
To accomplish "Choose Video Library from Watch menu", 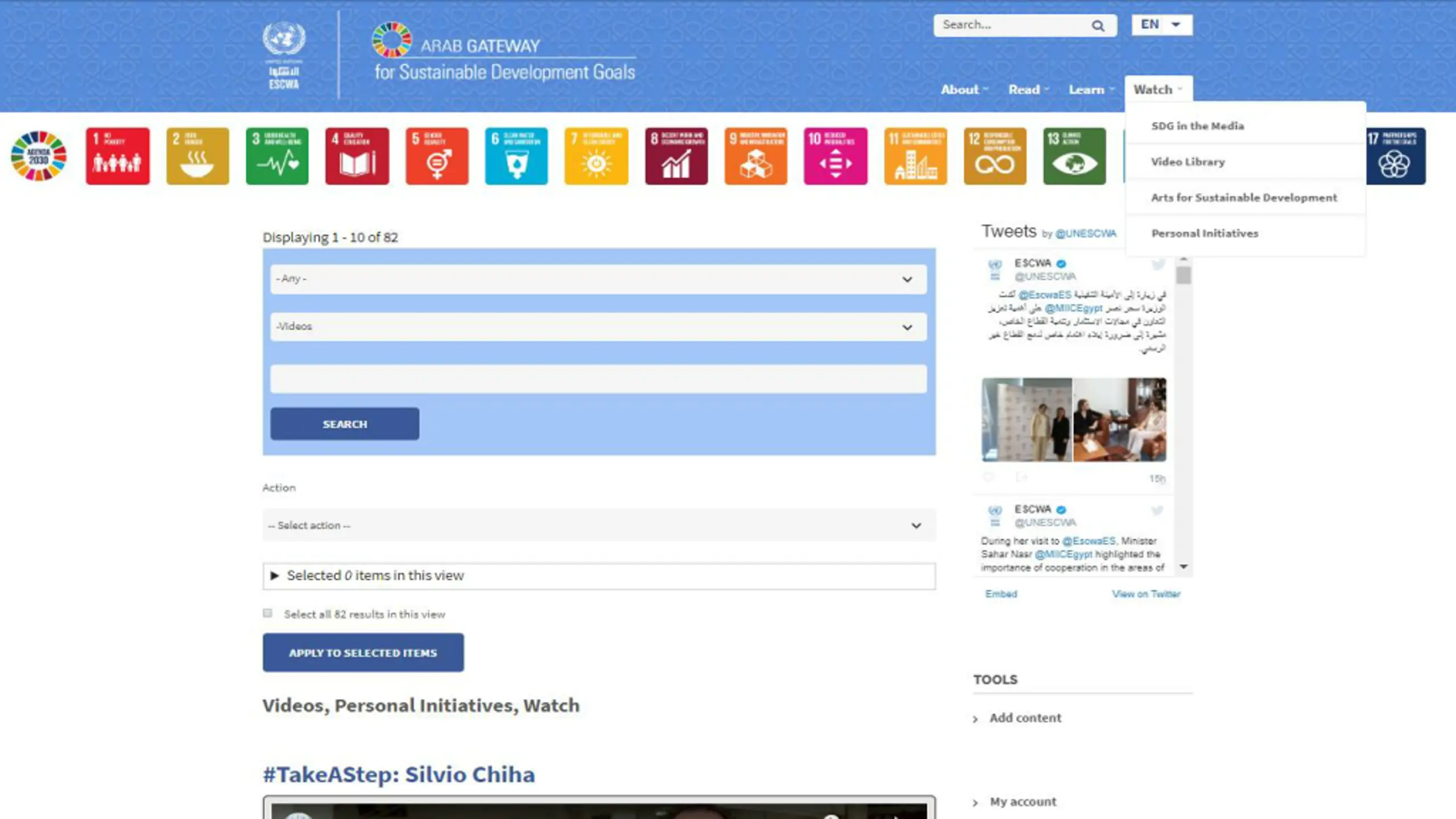I will pos(1188,162).
